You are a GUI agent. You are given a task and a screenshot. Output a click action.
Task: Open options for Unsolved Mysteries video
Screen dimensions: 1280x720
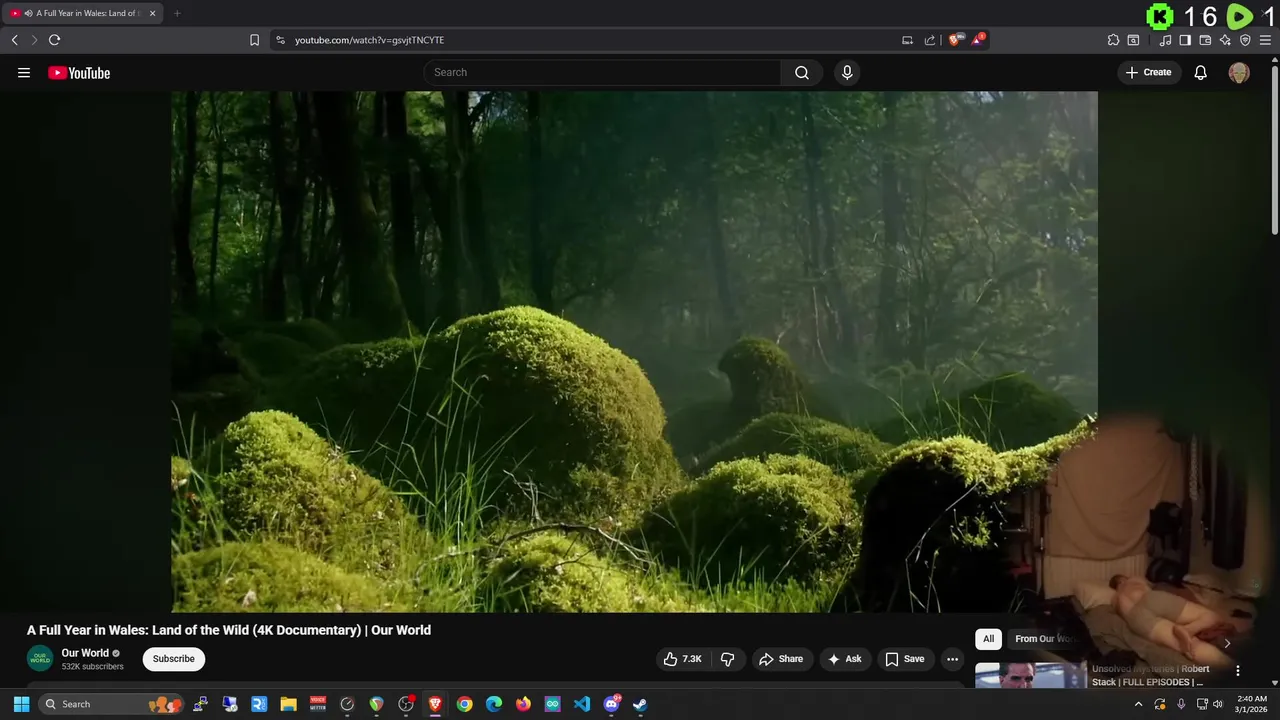[x=1237, y=671]
